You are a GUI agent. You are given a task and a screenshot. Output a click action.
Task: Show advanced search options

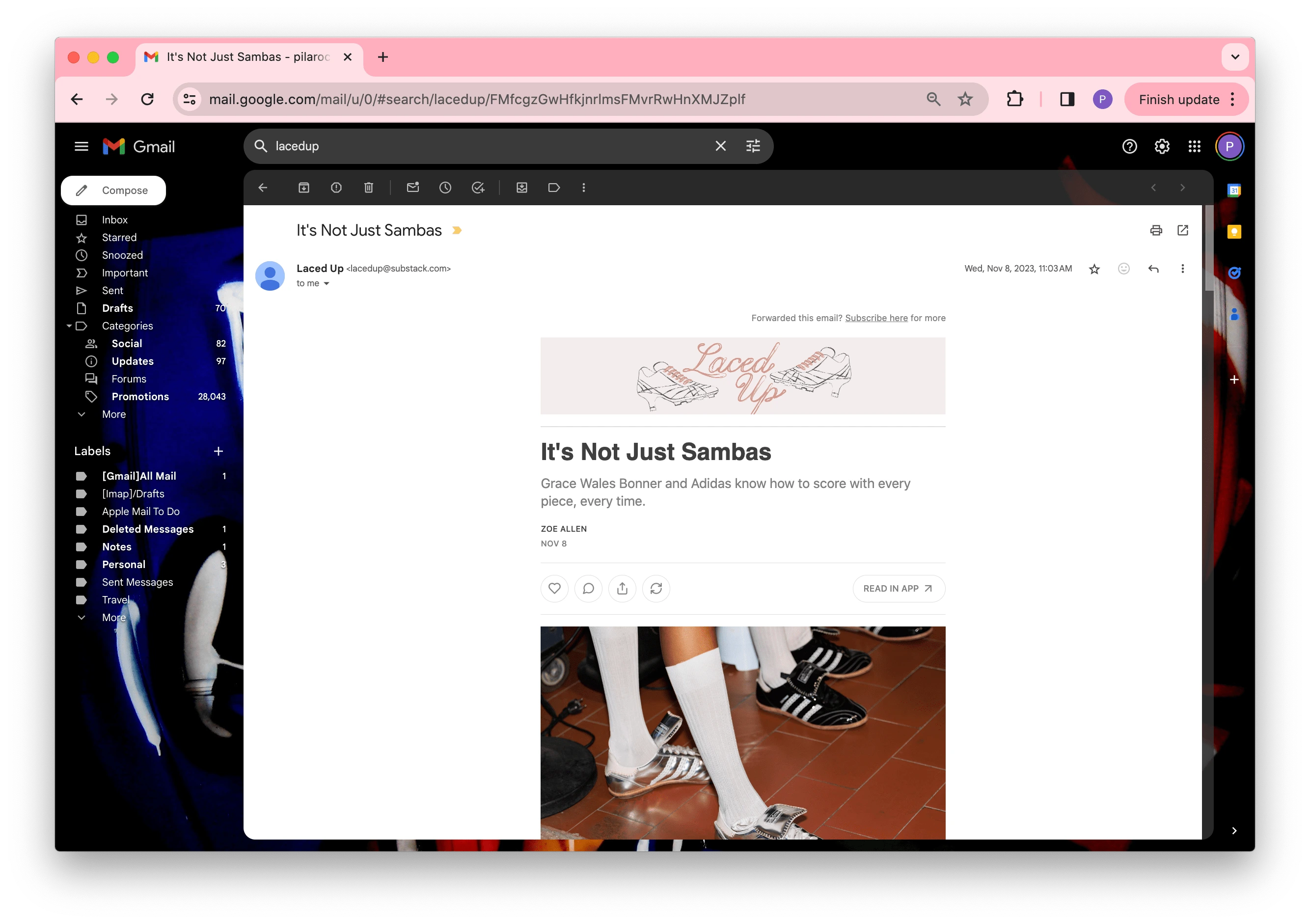click(x=753, y=146)
